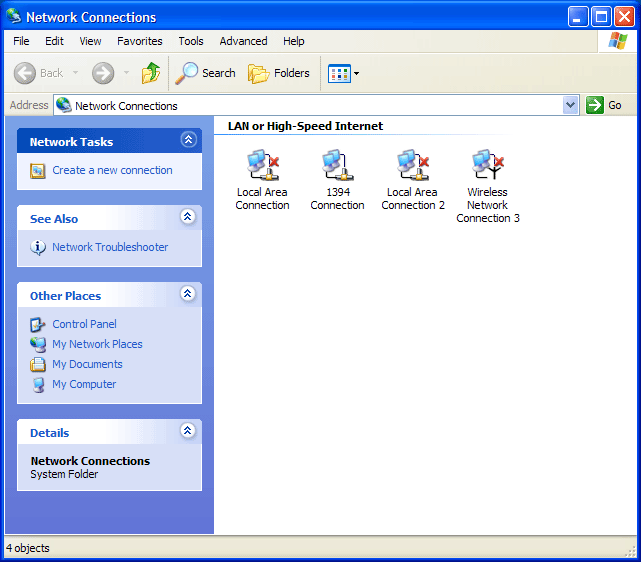The width and height of the screenshot is (641, 562).
Task: Click the Go button beside address bar
Action: [605, 105]
